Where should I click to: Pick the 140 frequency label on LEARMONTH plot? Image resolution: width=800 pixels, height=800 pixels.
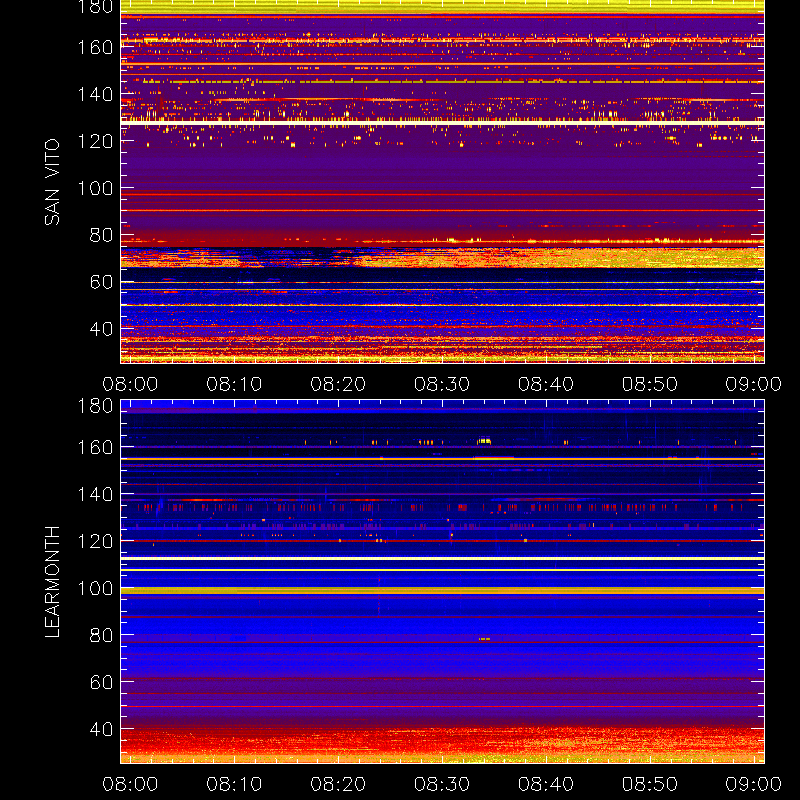pos(95,494)
